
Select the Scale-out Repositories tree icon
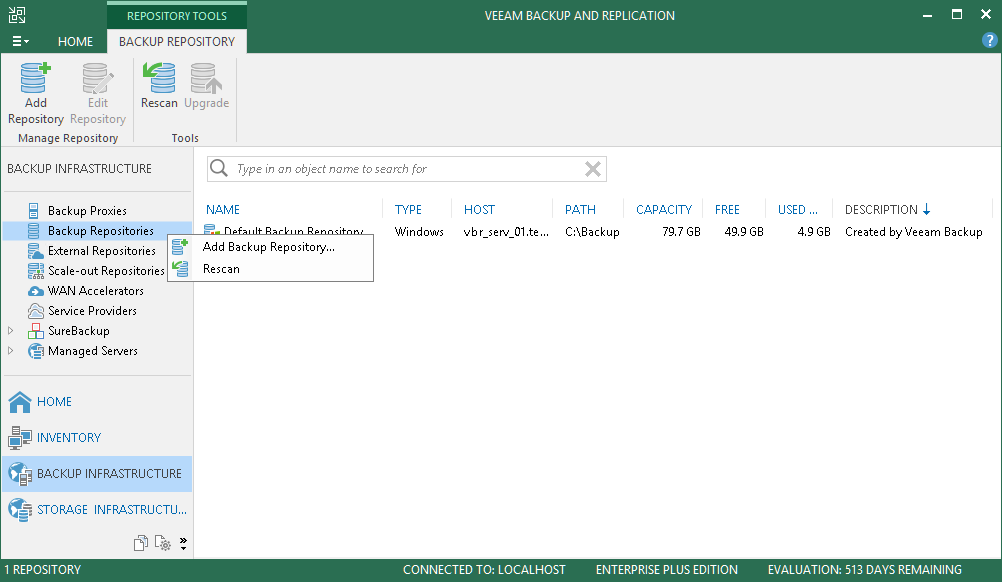click(36, 271)
